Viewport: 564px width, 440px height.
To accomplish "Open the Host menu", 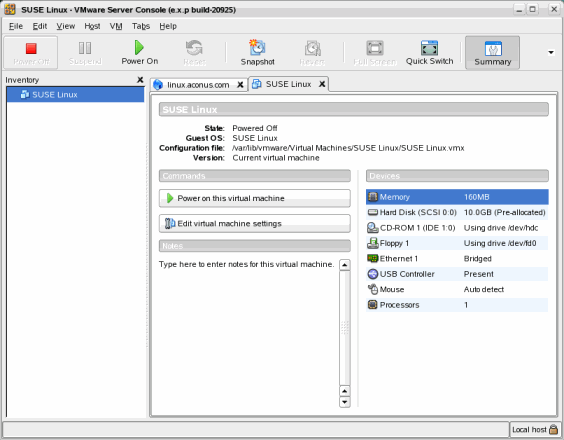I will coord(92,26).
